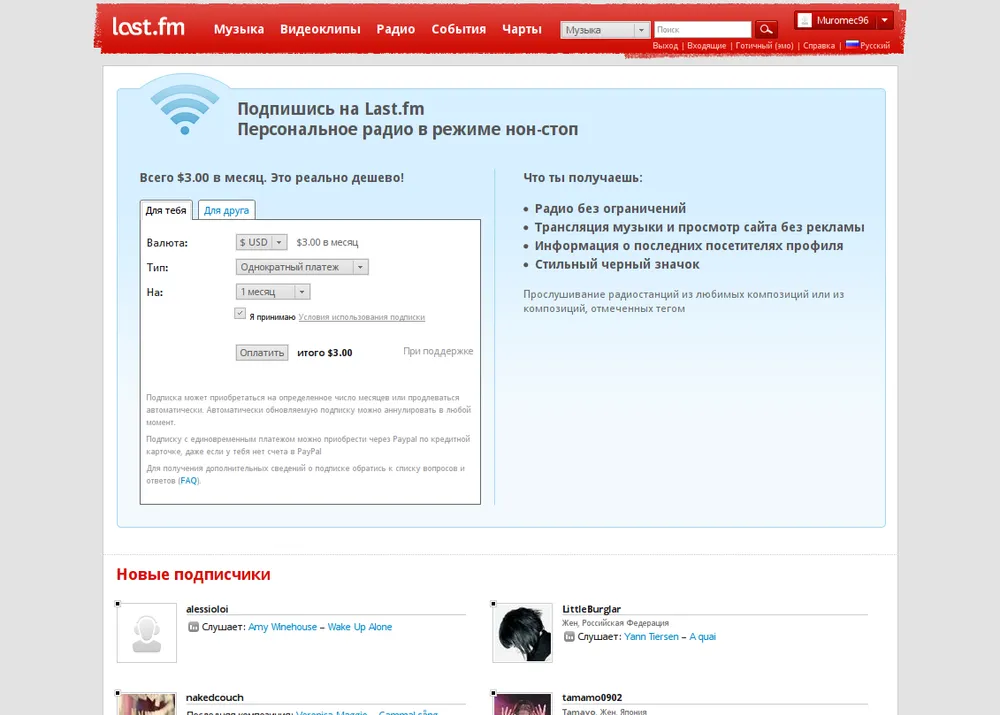Toggle the Я принимаю terms checkbox

pyautogui.click(x=240, y=313)
